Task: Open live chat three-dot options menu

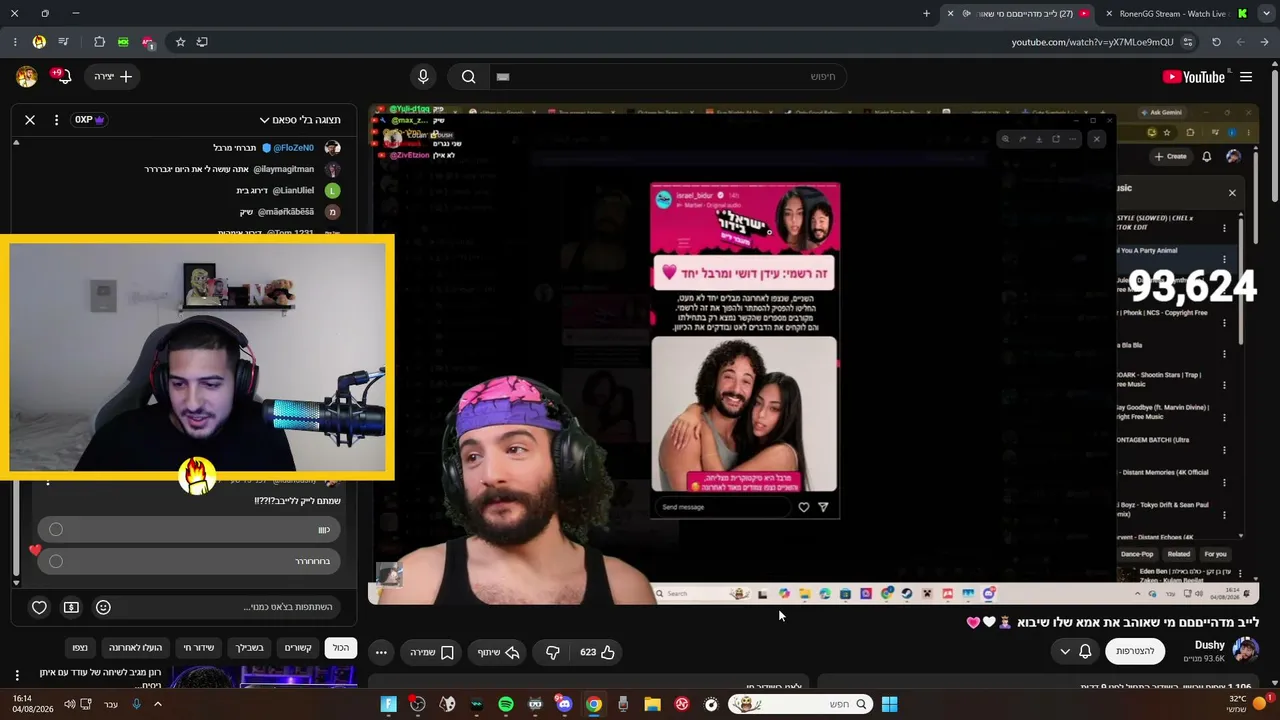Action: point(56,120)
